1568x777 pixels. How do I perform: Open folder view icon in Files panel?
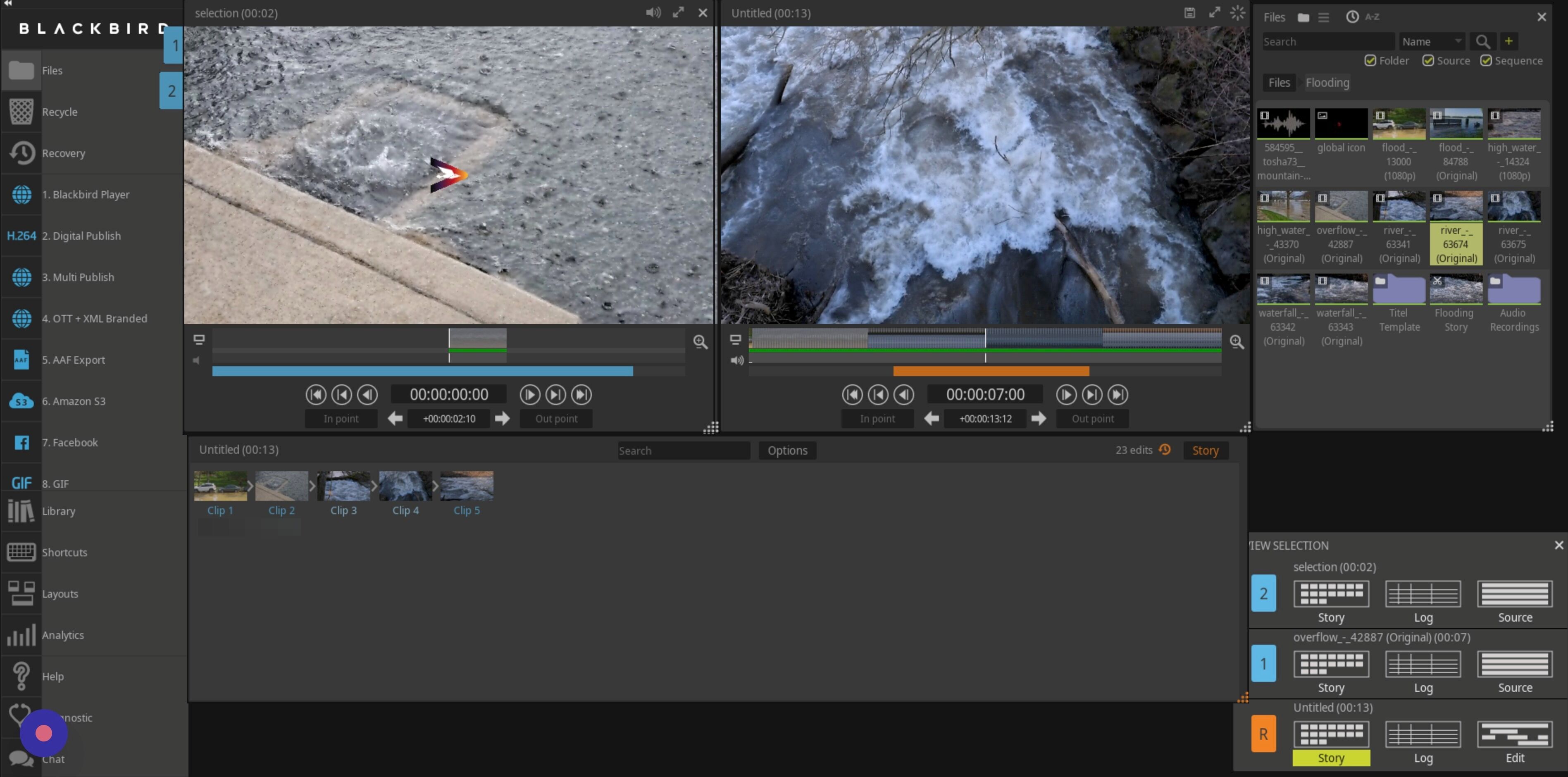click(x=1303, y=17)
